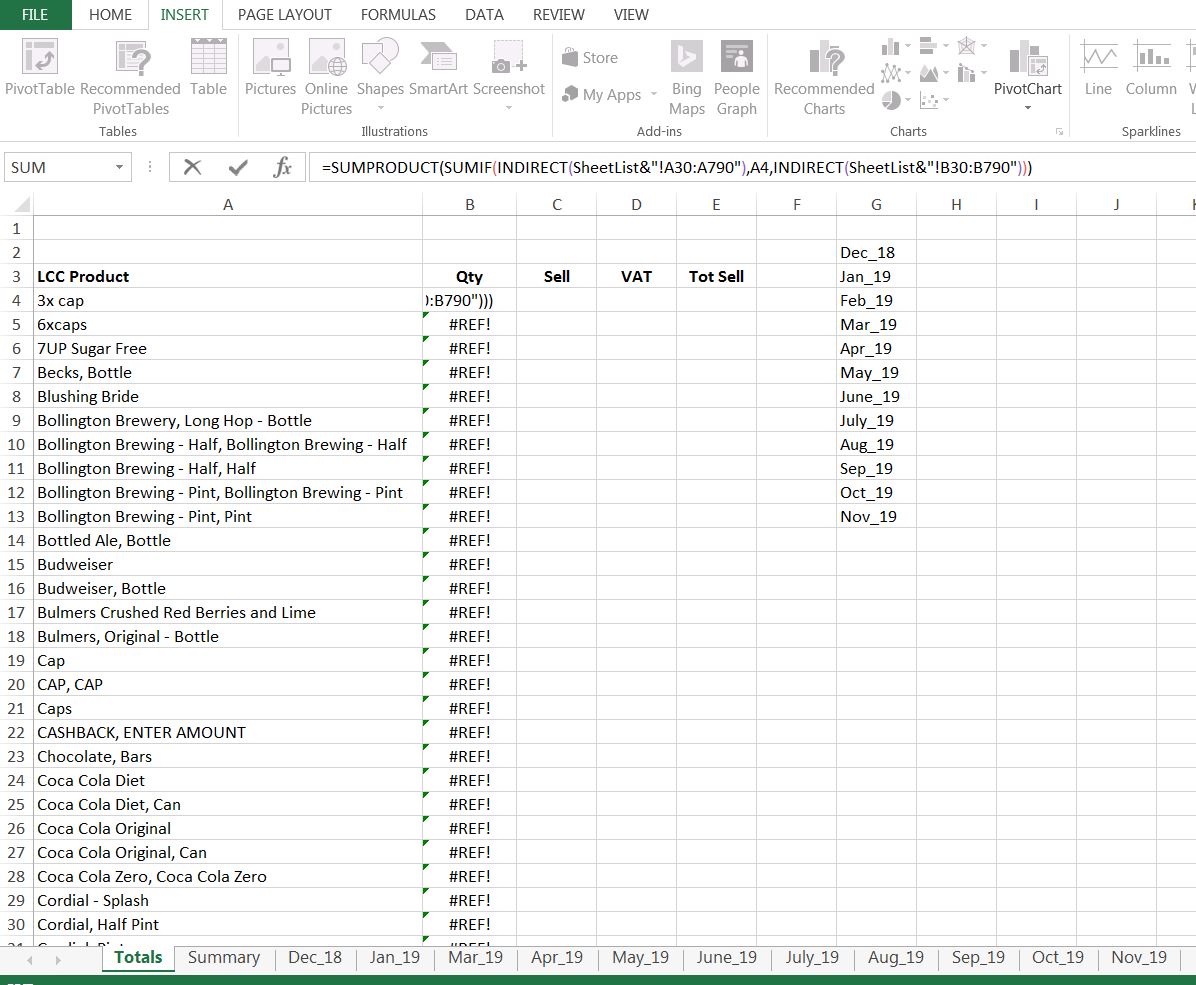Confirm the formula with the checkmark
Viewport: 1196px width, 985px height.
(x=238, y=167)
